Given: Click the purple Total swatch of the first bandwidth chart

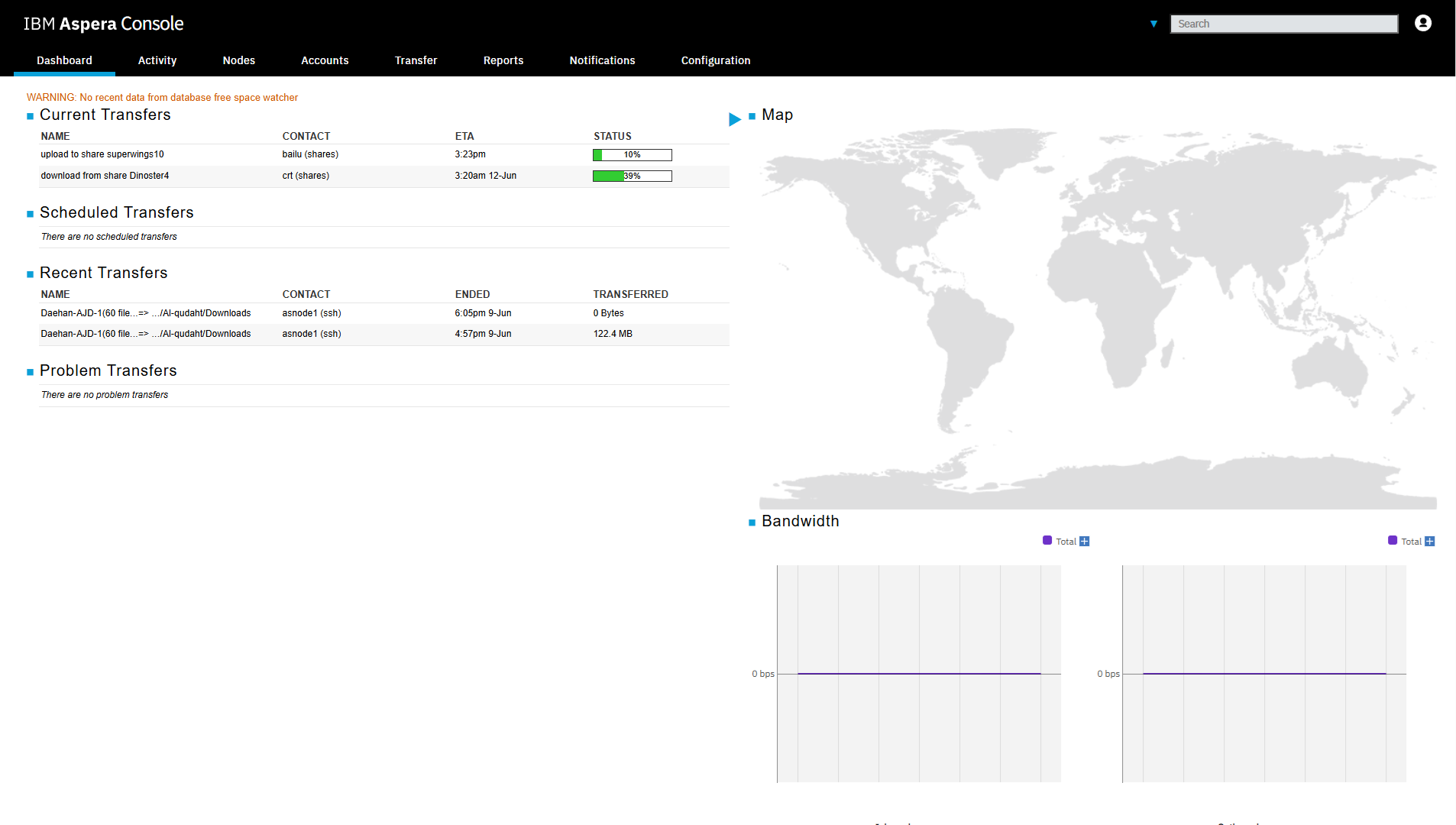Looking at the screenshot, I should click(x=1047, y=541).
